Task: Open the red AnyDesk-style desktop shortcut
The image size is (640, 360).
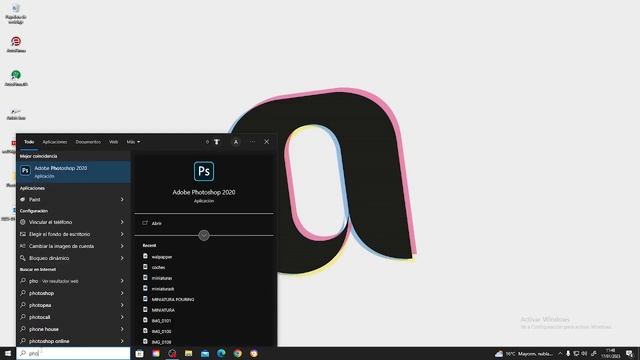Action: click(16, 44)
